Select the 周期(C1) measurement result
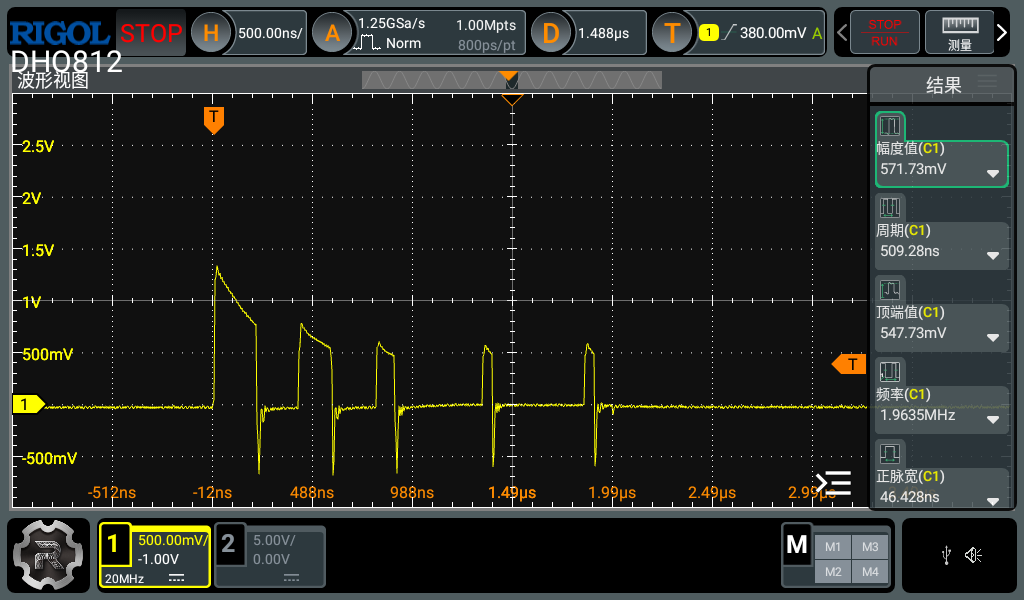Viewport: 1024px width, 600px height. [x=942, y=245]
